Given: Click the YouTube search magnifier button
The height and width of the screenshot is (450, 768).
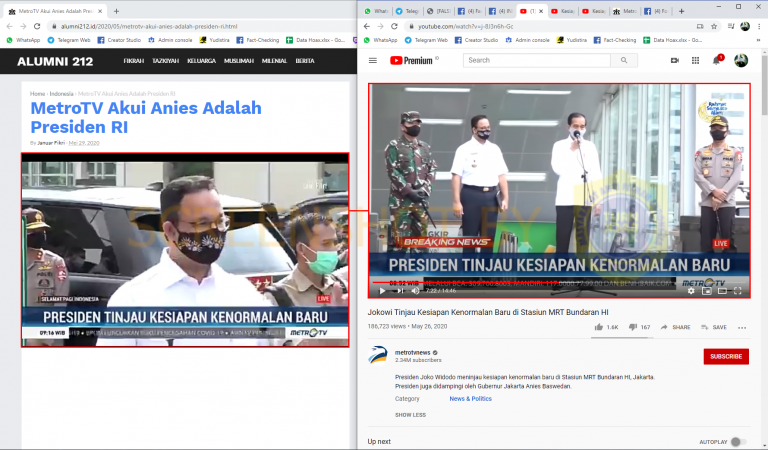Looking at the screenshot, I should (624, 60).
